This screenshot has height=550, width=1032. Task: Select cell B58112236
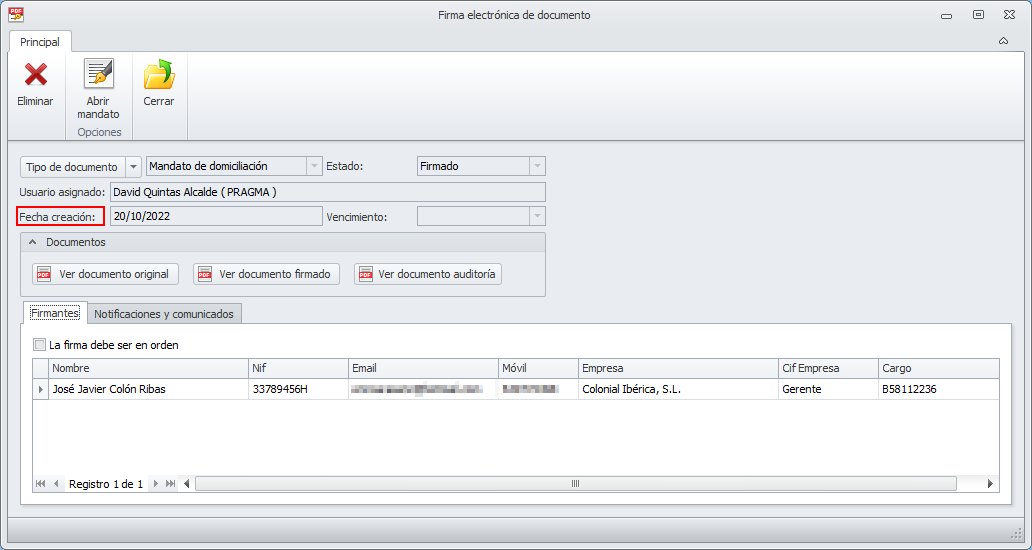pos(939,389)
